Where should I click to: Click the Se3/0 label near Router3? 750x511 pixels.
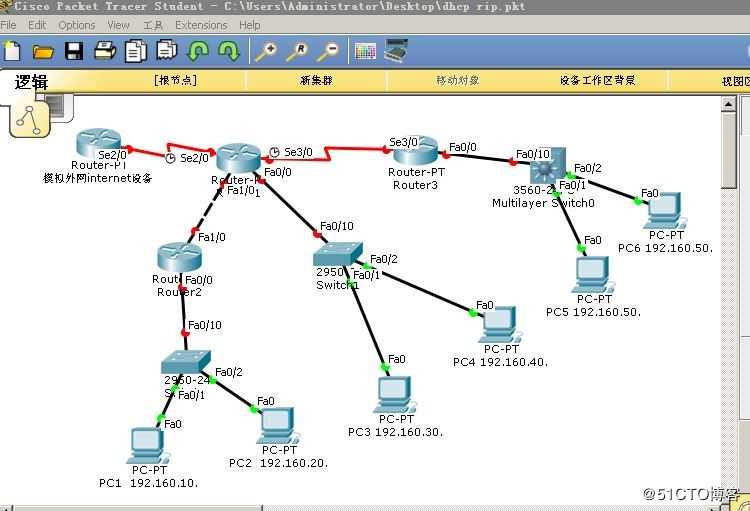403,142
